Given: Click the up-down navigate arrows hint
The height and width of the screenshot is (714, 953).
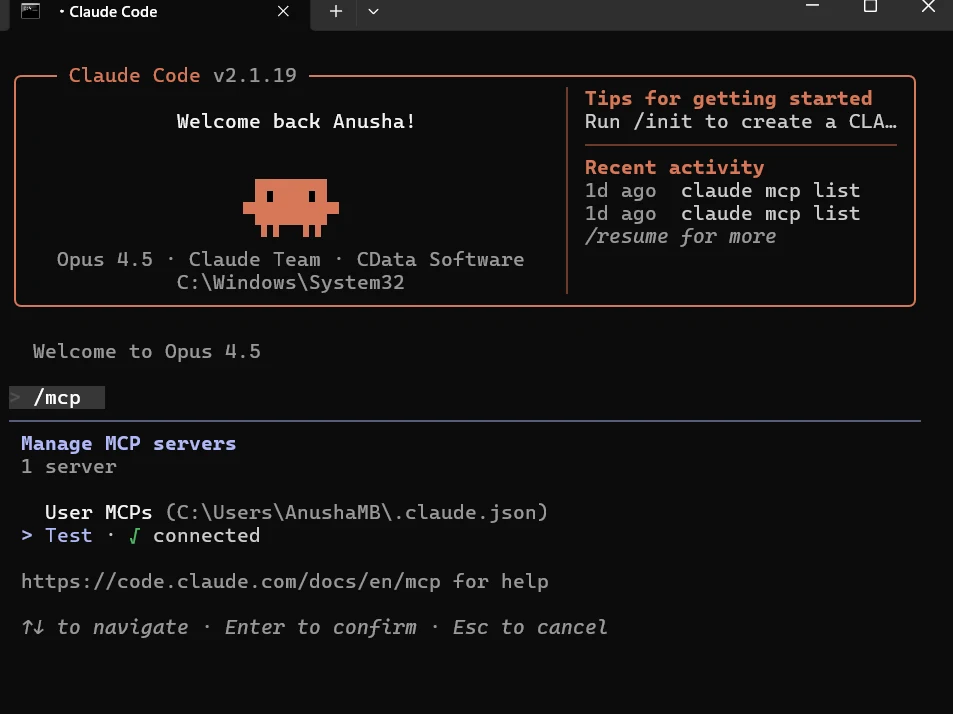Looking at the screenshot, I should [32, 627].
